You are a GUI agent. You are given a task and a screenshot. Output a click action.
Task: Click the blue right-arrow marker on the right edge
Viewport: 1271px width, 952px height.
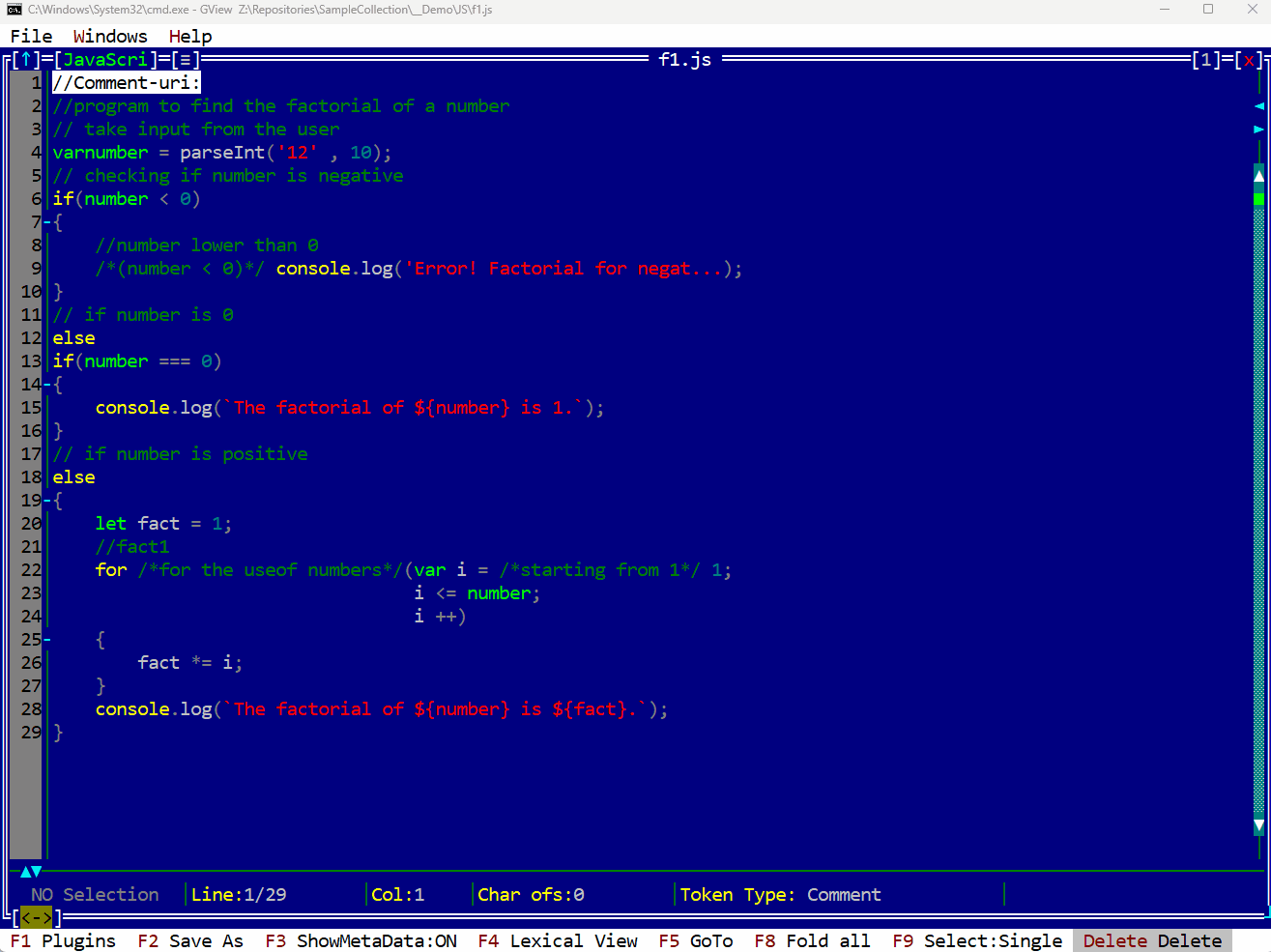[1258, 127]
